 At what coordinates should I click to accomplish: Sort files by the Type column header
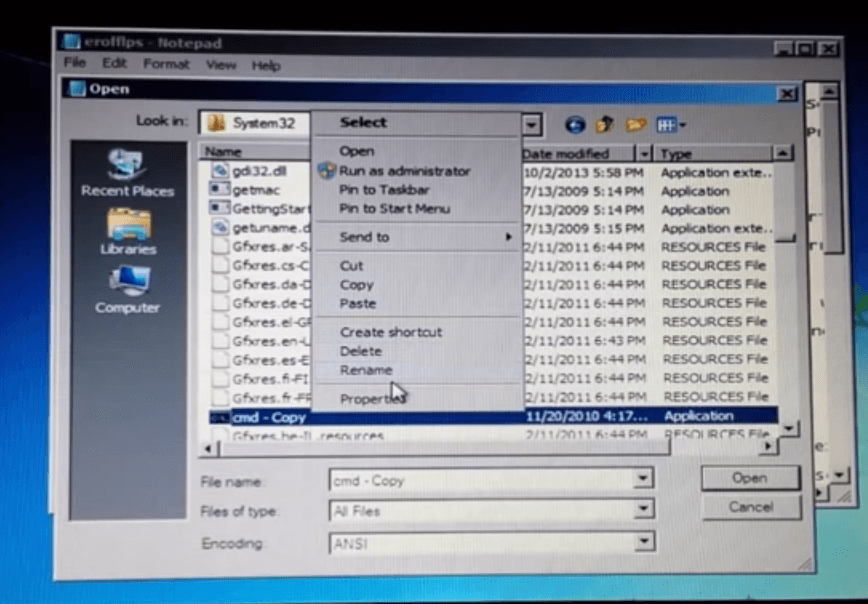[713, 153]
